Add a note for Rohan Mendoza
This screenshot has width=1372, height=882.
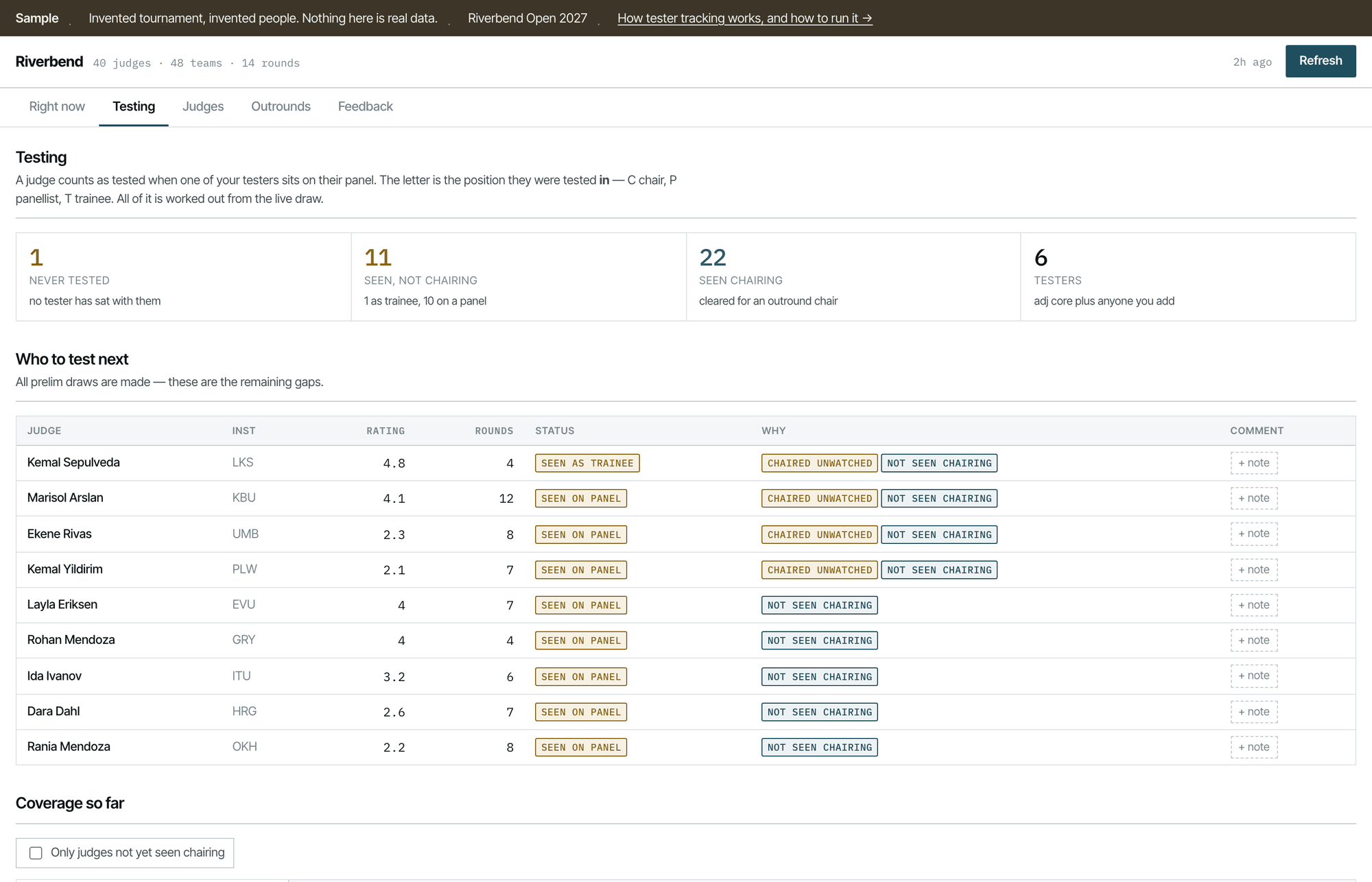(x=1253, y=640)
